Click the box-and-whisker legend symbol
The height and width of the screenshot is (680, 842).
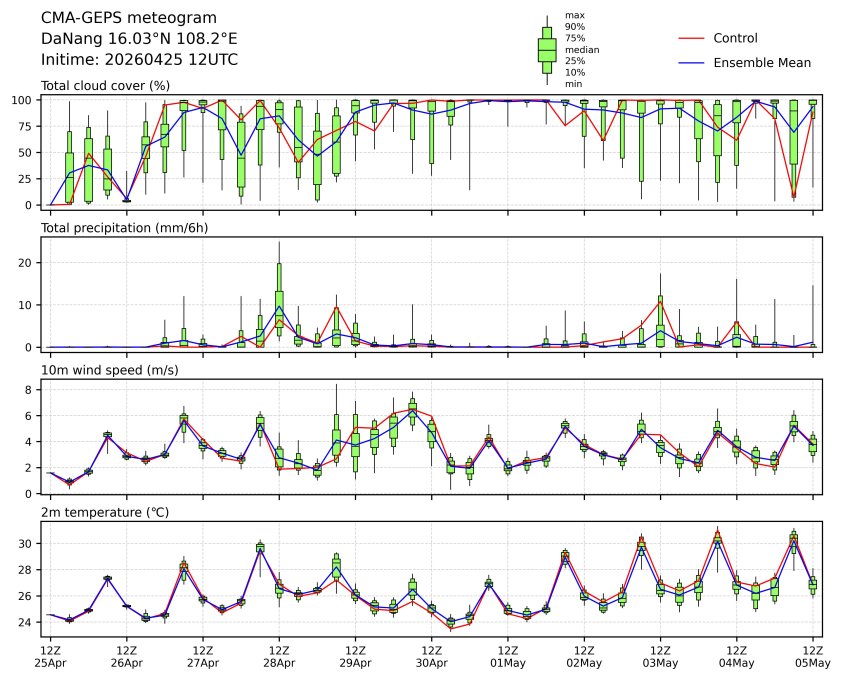coord(546,50)
